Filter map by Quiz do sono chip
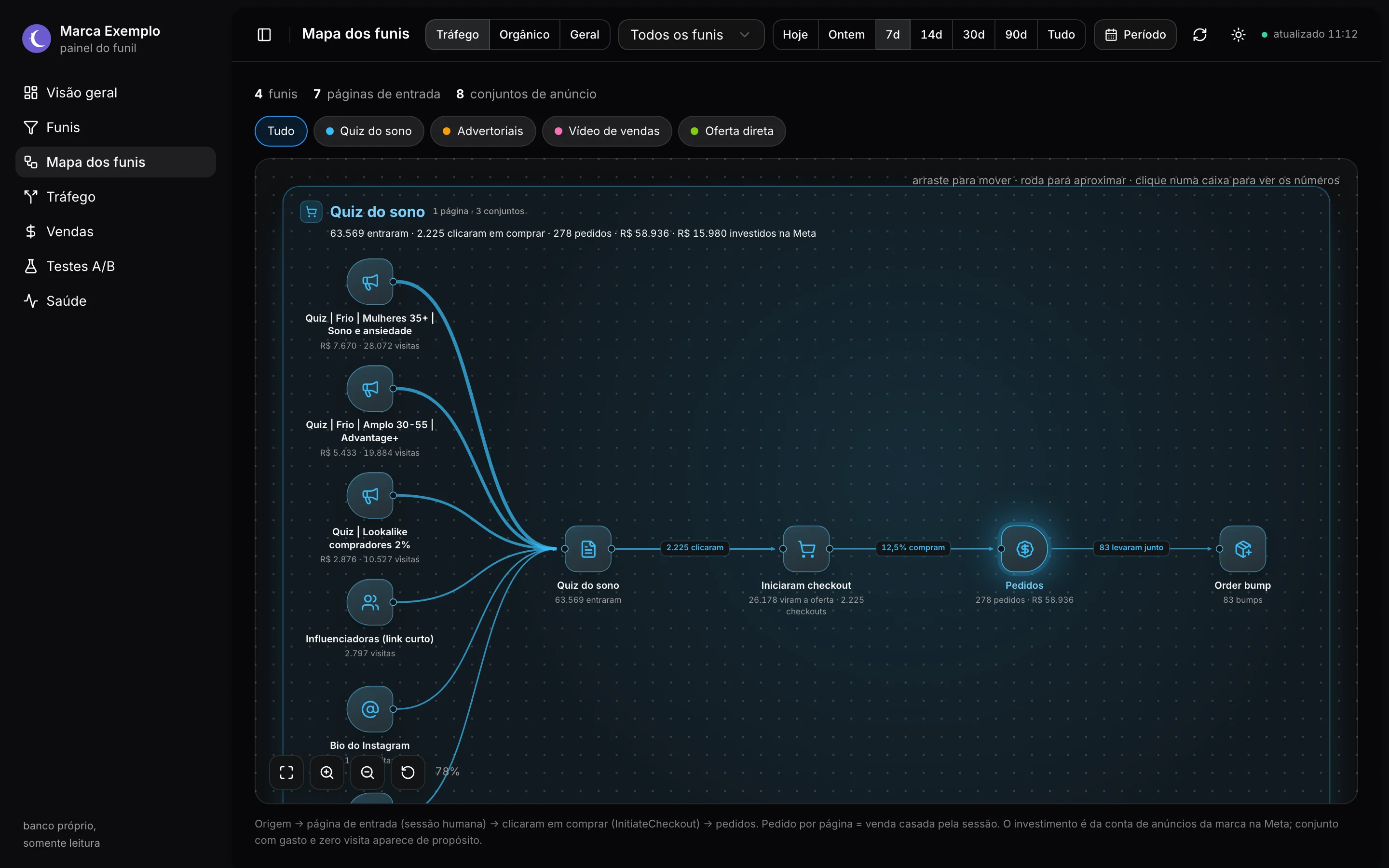Image resolution: width=1389 pixels, height=868 pixels. click(368, 131)
